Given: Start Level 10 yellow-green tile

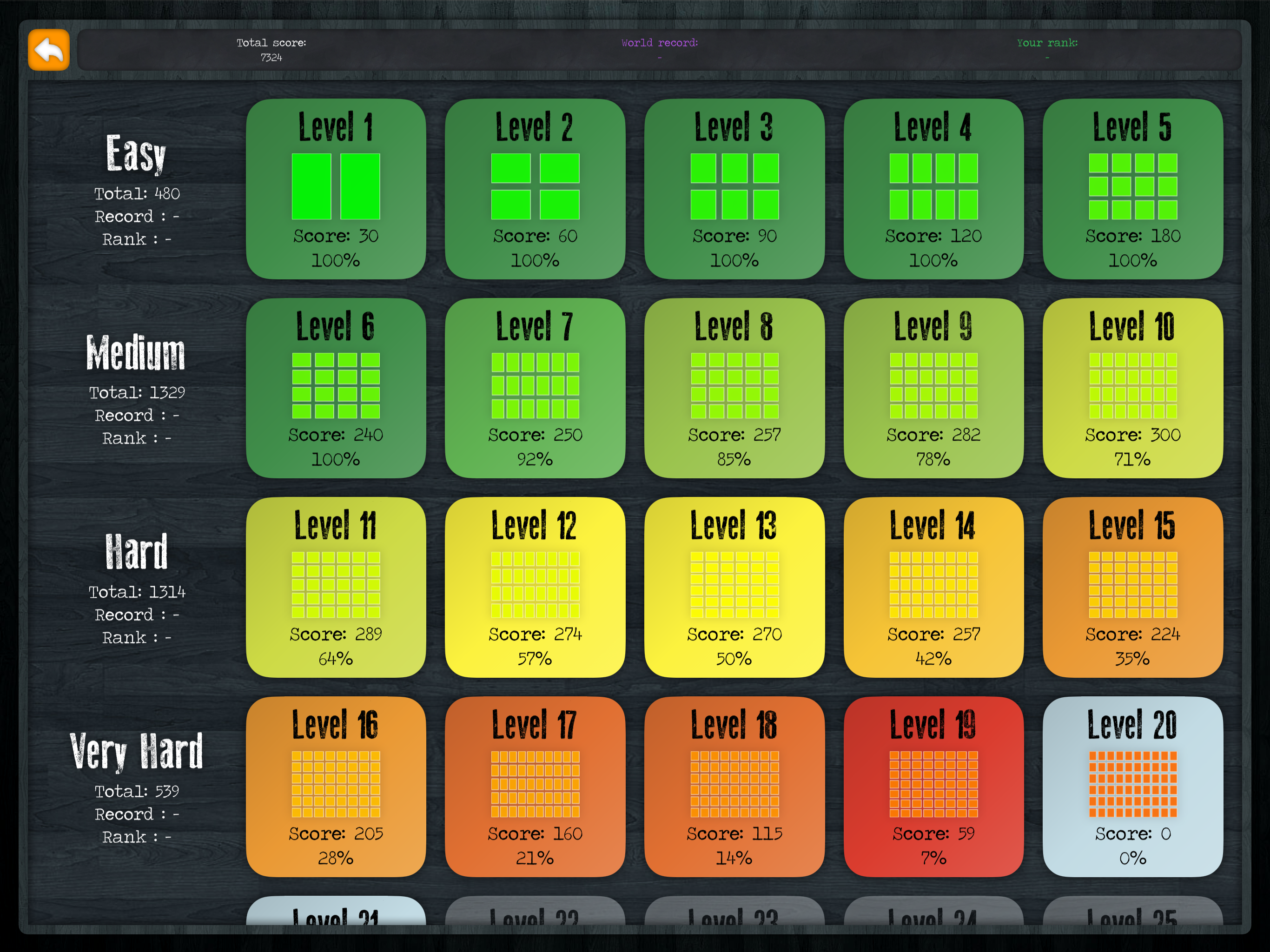Looking at the screenshot, I should [x=1132, y=388].
